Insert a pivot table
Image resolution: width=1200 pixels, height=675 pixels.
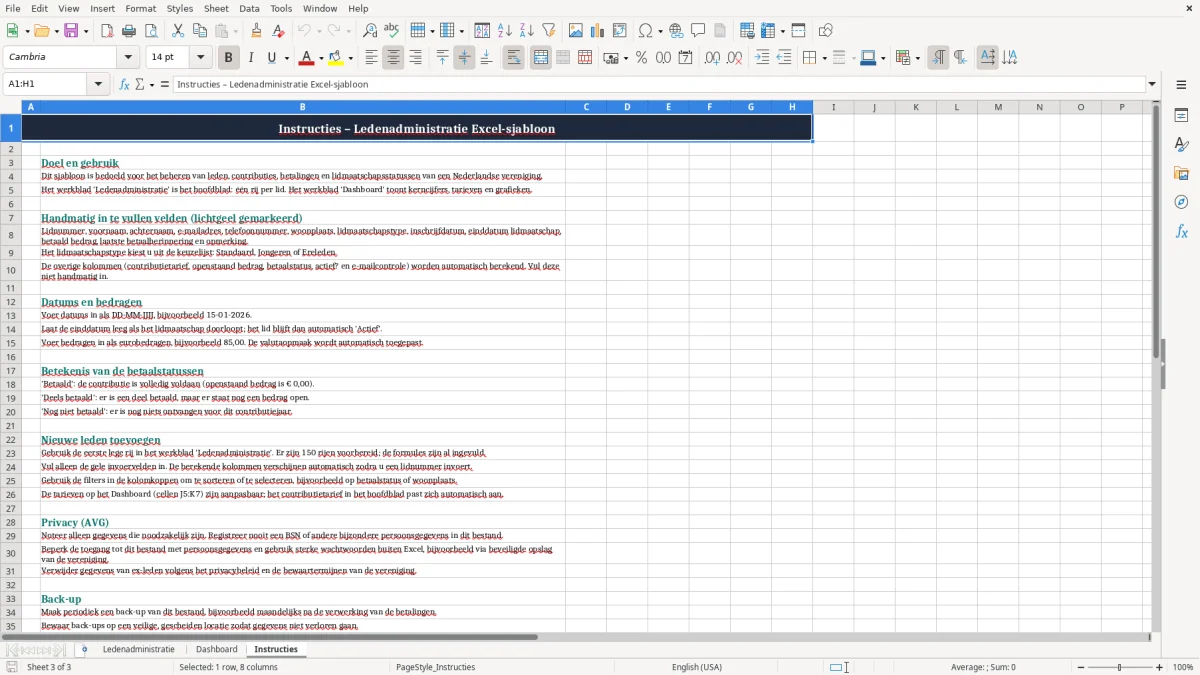[x=620, y=31]
